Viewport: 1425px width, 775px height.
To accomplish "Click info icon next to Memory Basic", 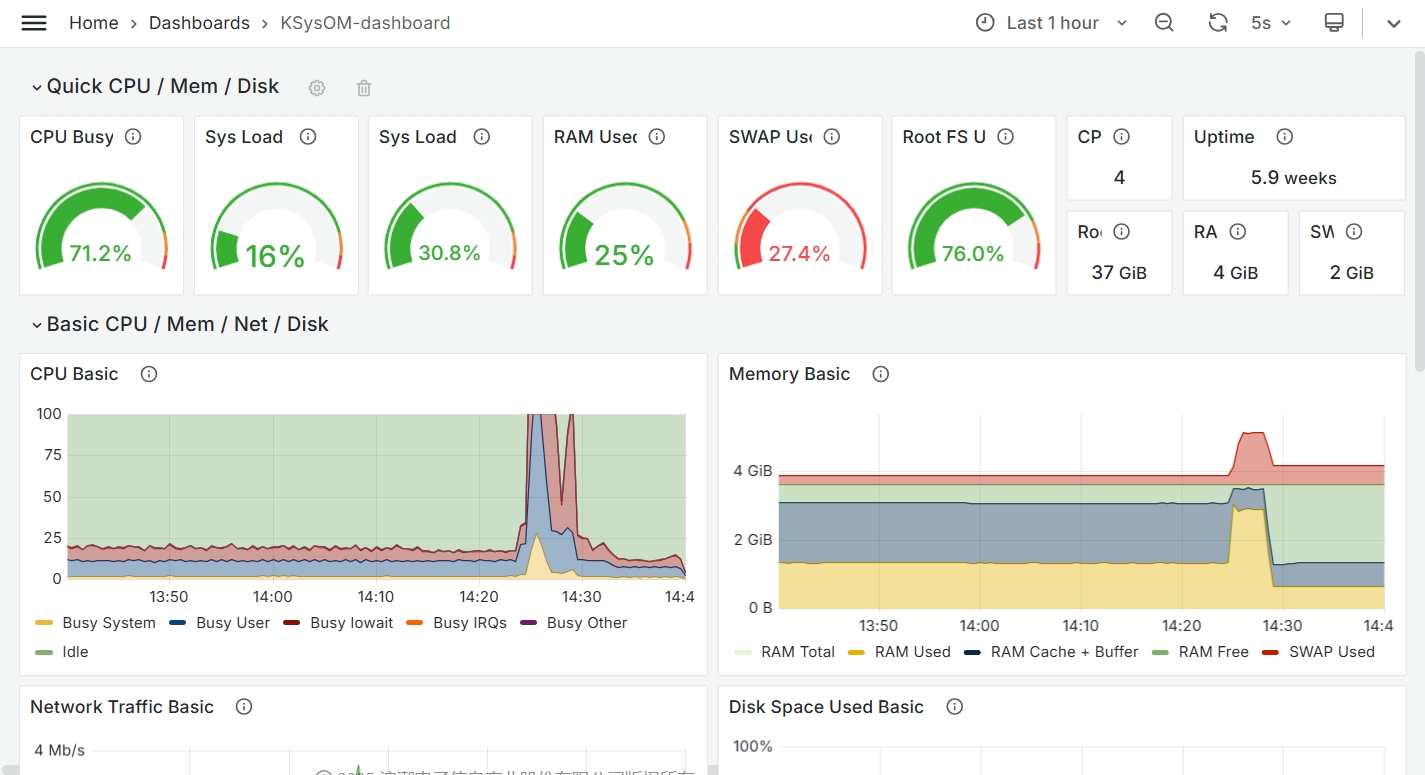I will pyautogui.click(x=880, y=374).
